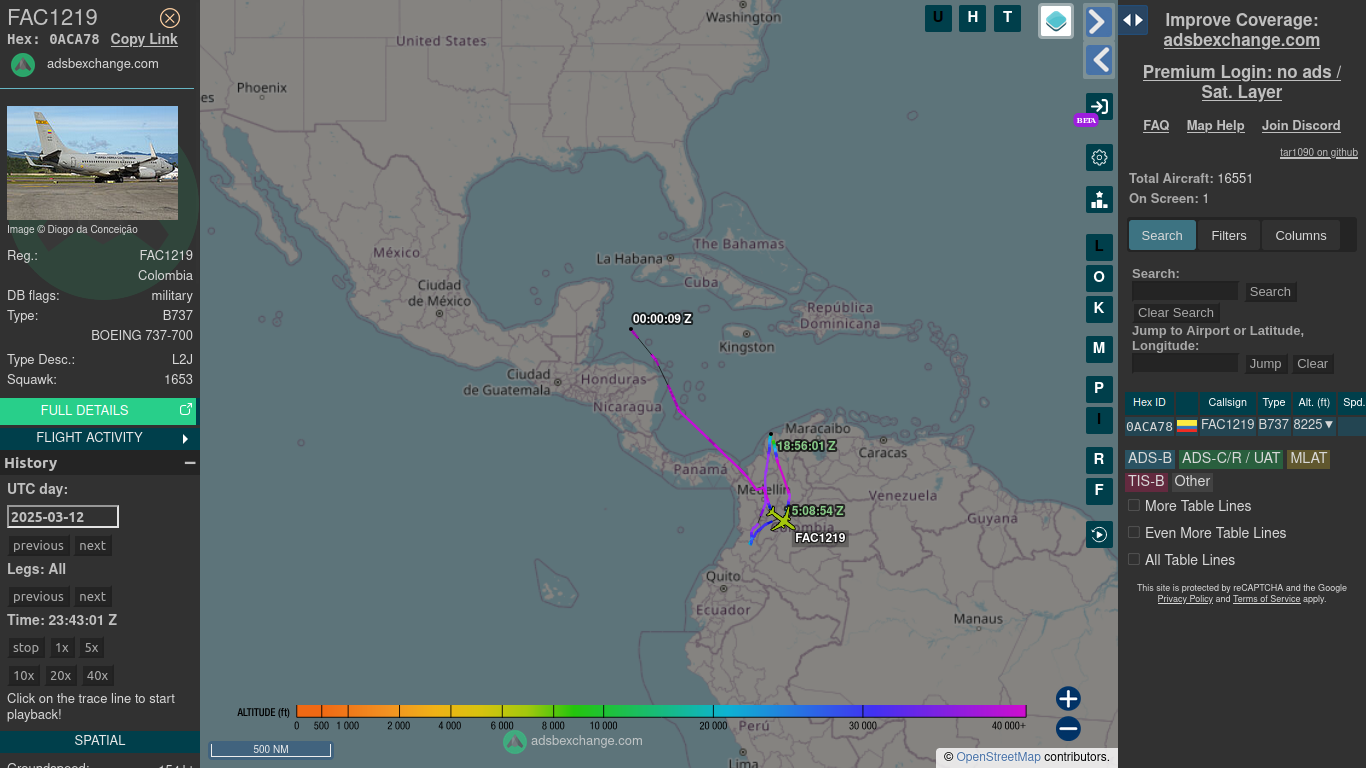Click the U button above the map
Screen dimensions: 1366x768
pyautogui.click(x=938, y=18)
